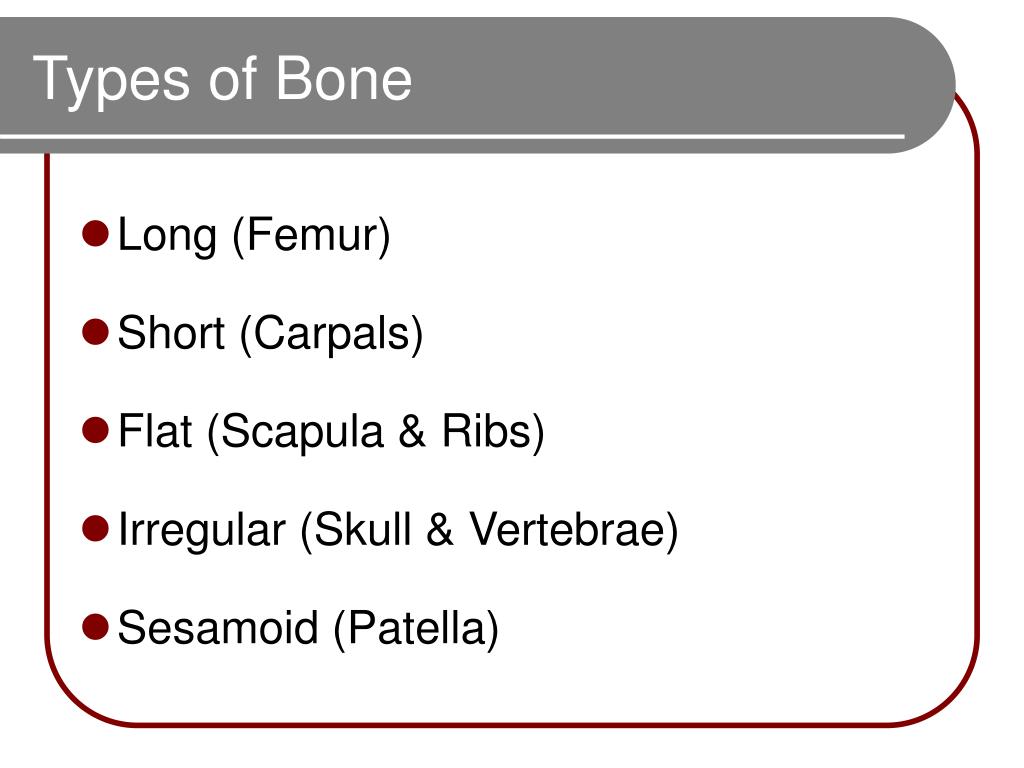Image resolution: width=1024 pixels, height=768 pixels.
Task: Select the bullet dot before Short (Carpals)
Action: [95, 332]
